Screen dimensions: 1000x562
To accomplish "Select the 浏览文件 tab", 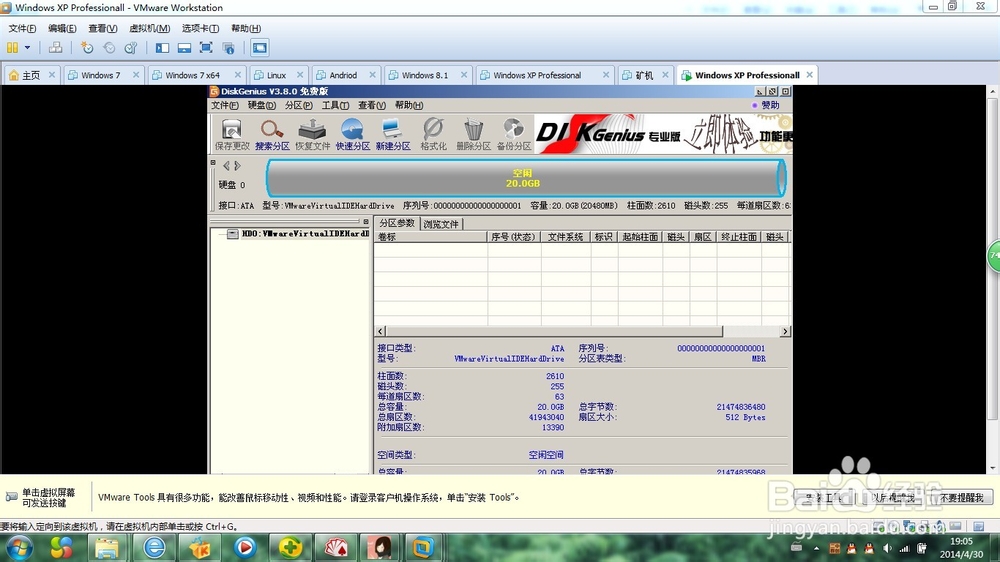I will click(441, 224).
